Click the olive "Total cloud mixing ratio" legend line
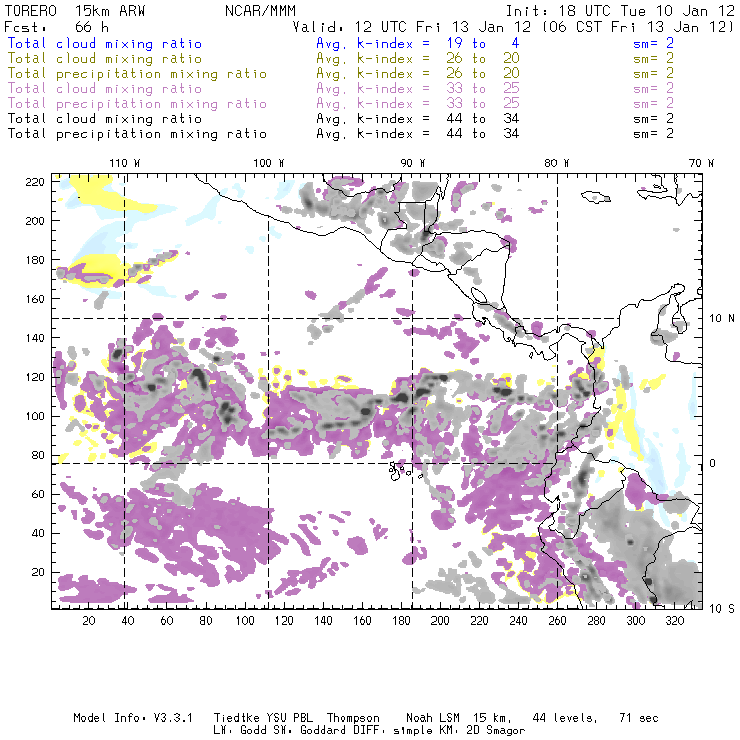 click(105, 59)
